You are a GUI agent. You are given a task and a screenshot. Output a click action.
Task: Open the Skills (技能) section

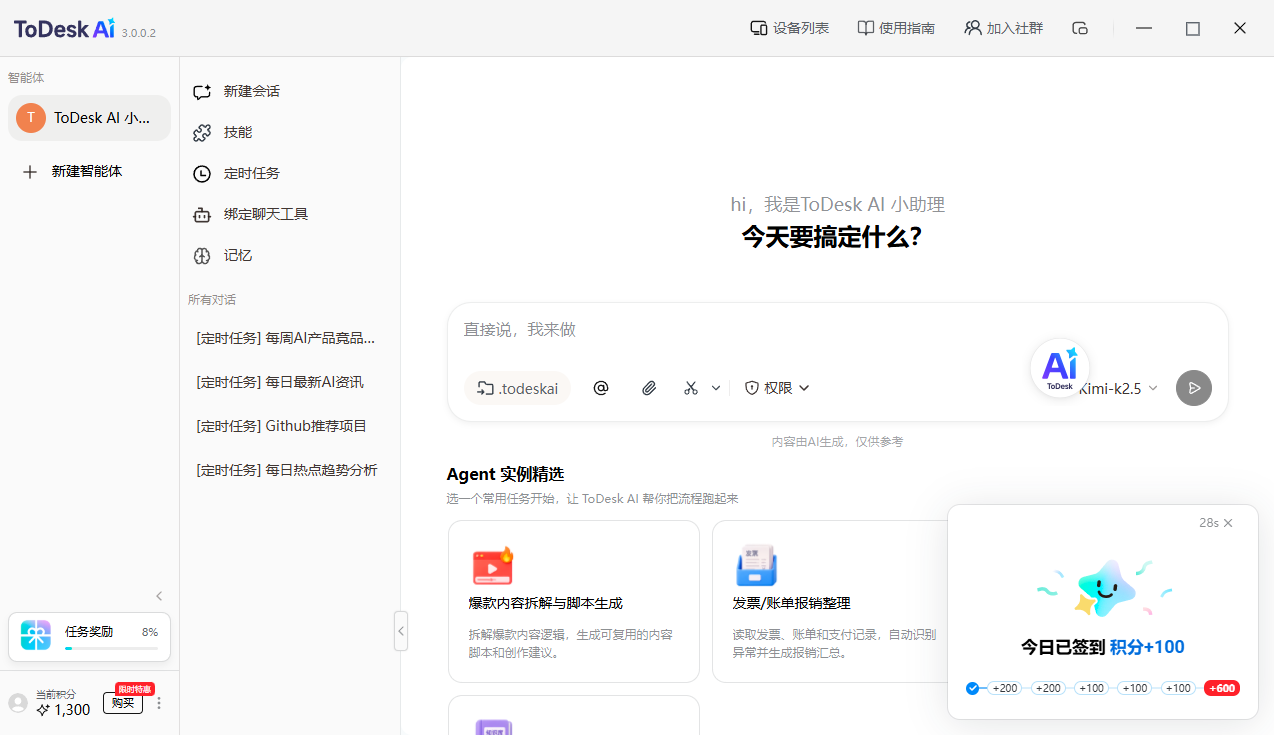(x=290, y=132)
